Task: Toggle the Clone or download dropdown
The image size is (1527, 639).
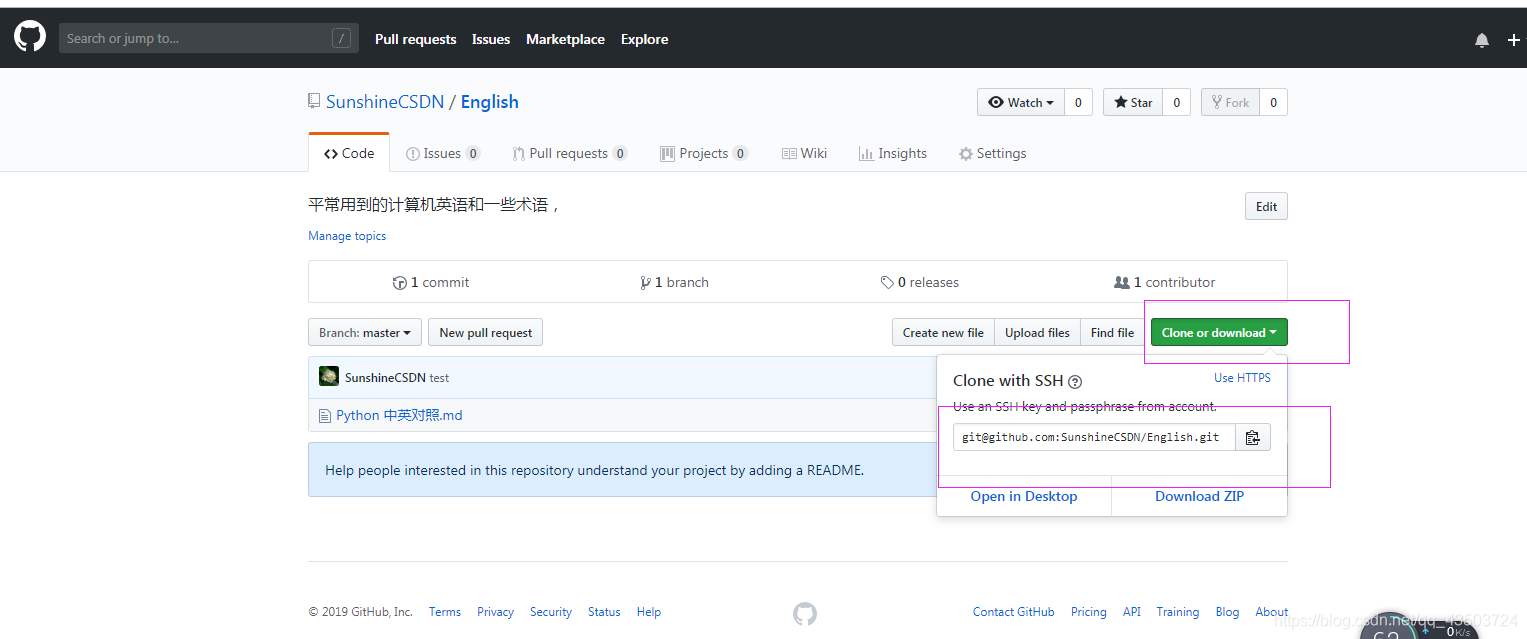Action: click(1219, 332)
